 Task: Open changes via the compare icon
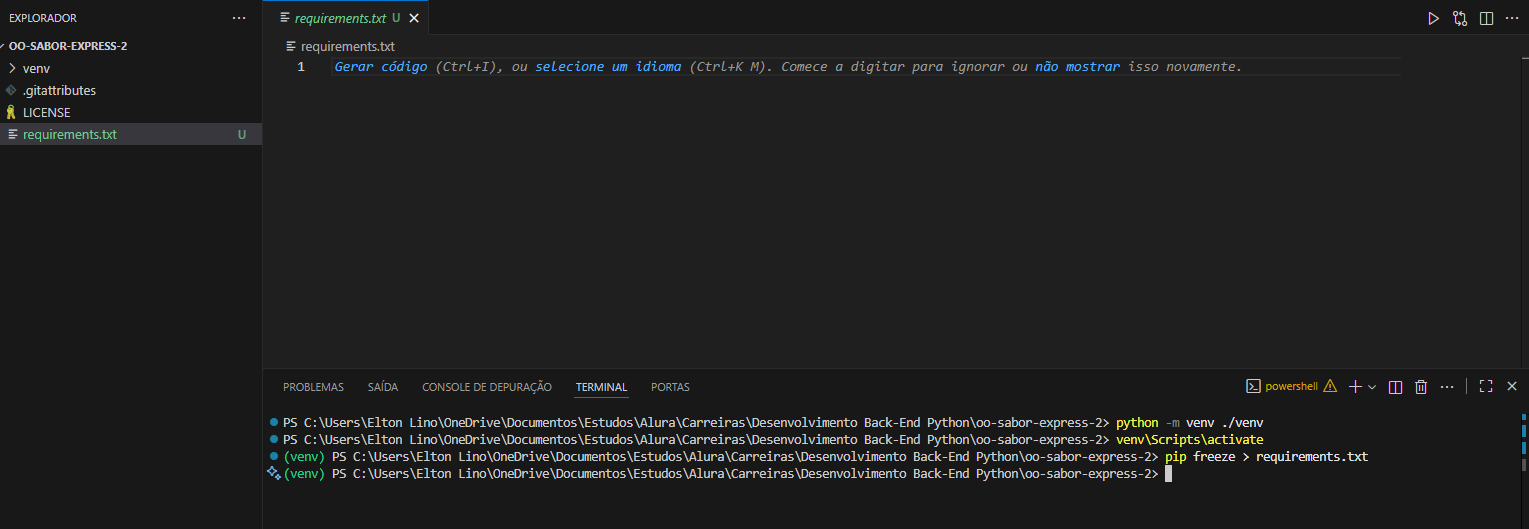coord(1460,18)
